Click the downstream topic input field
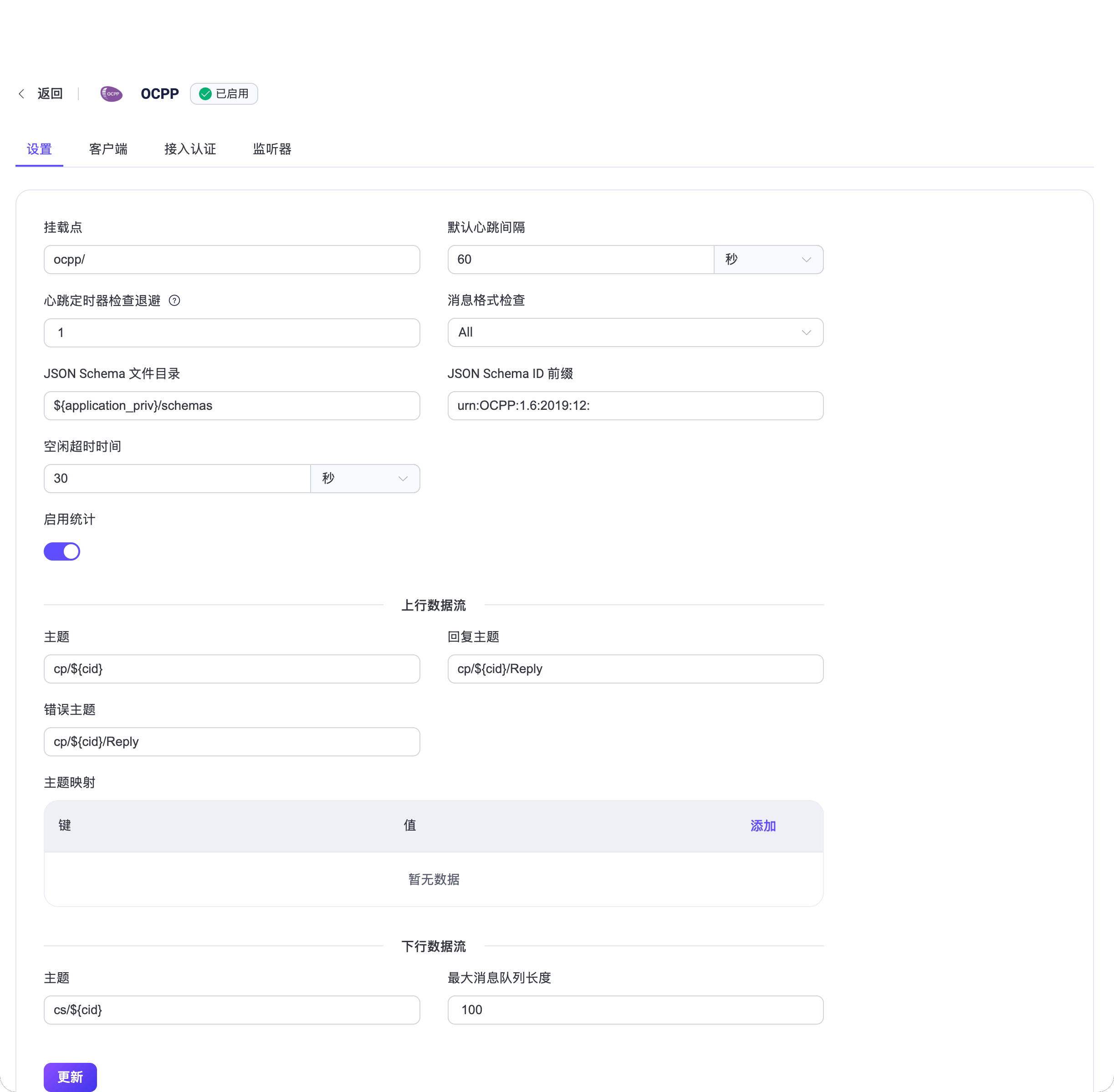 click(x=232, y=1010)
